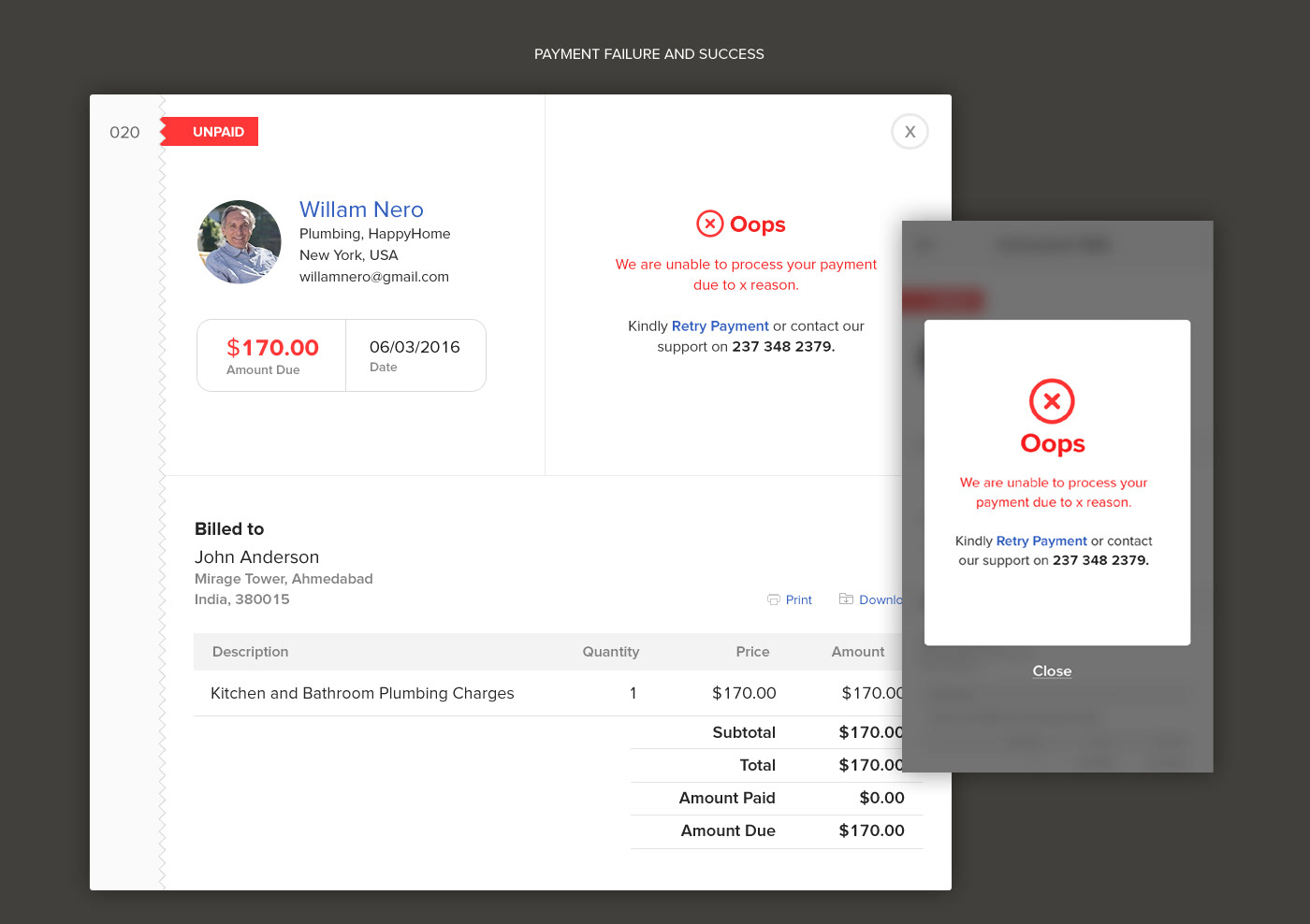Click the 06/03/2016 date value
1310x924 pixels.
(x=415, y=347)
